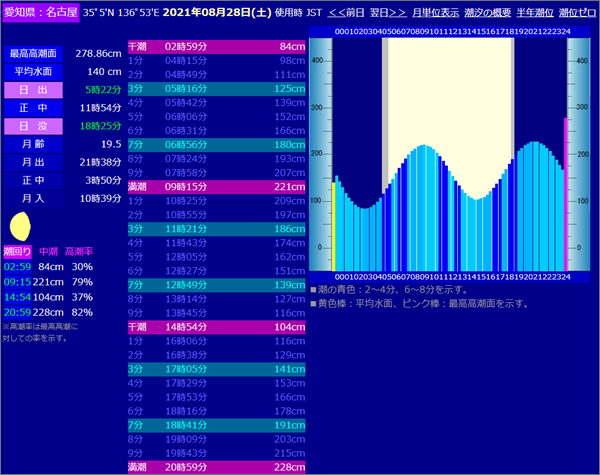Select the 02:59 tide time entry
The image size is (600, 475).
17,267
